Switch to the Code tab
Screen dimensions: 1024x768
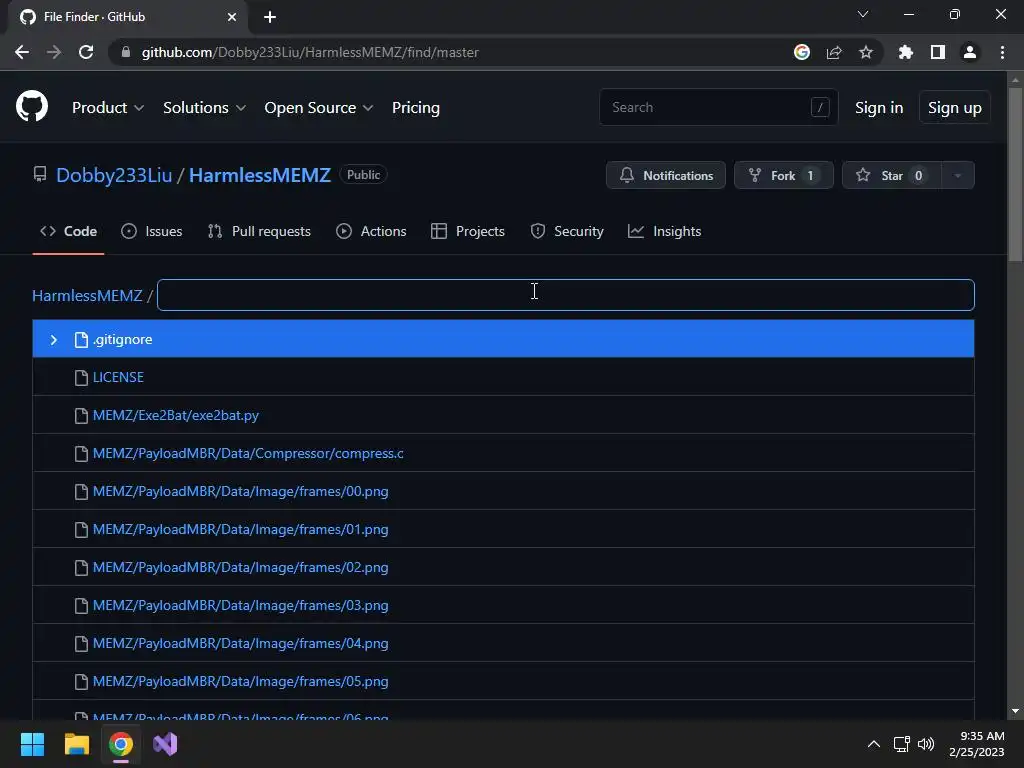pos(69,231)
